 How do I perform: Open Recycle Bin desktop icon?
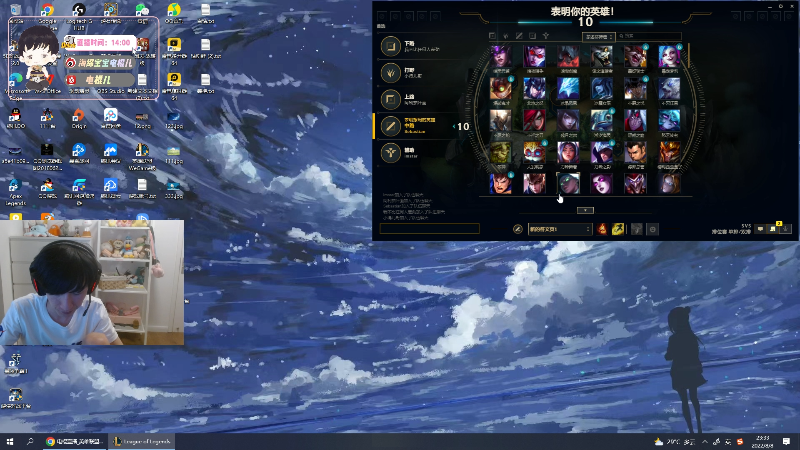tap(15, 14)
